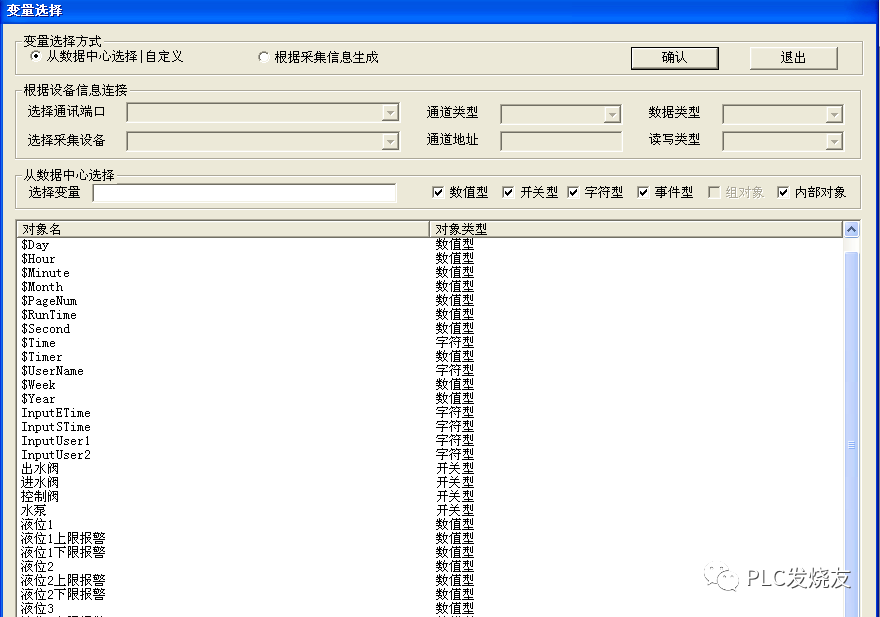Open the 选择通讯端口 dropdown
The width and height of the screenshot is (880, 617).
click(390, 113)
